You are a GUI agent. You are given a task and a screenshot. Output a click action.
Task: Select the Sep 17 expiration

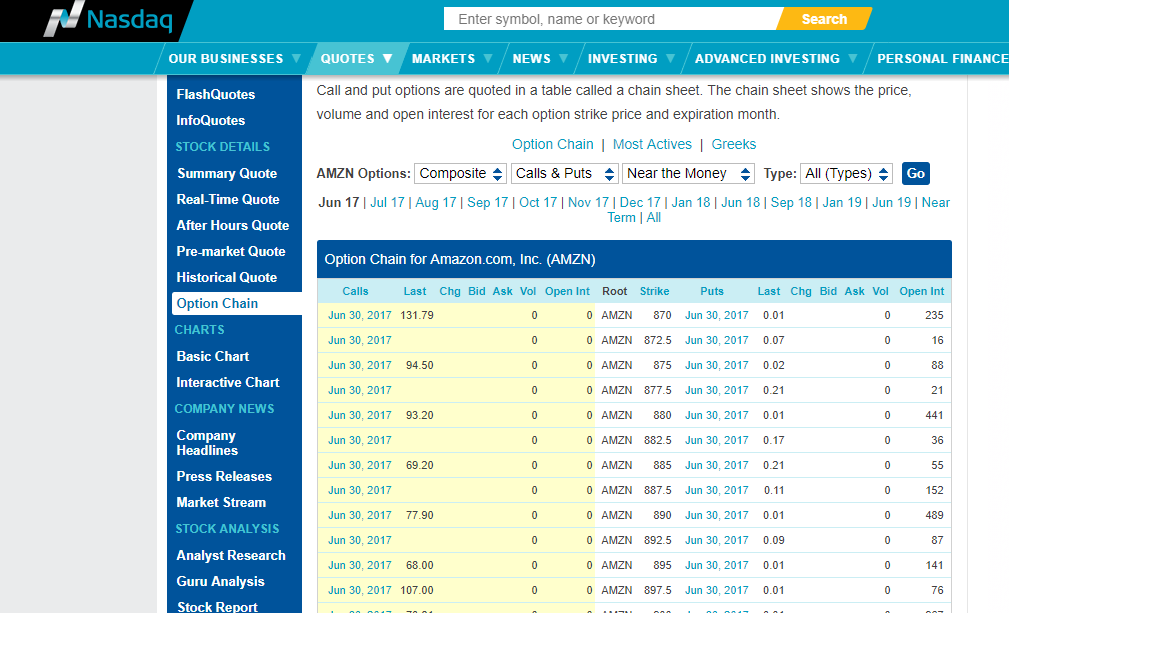click(x=488, y=203)
